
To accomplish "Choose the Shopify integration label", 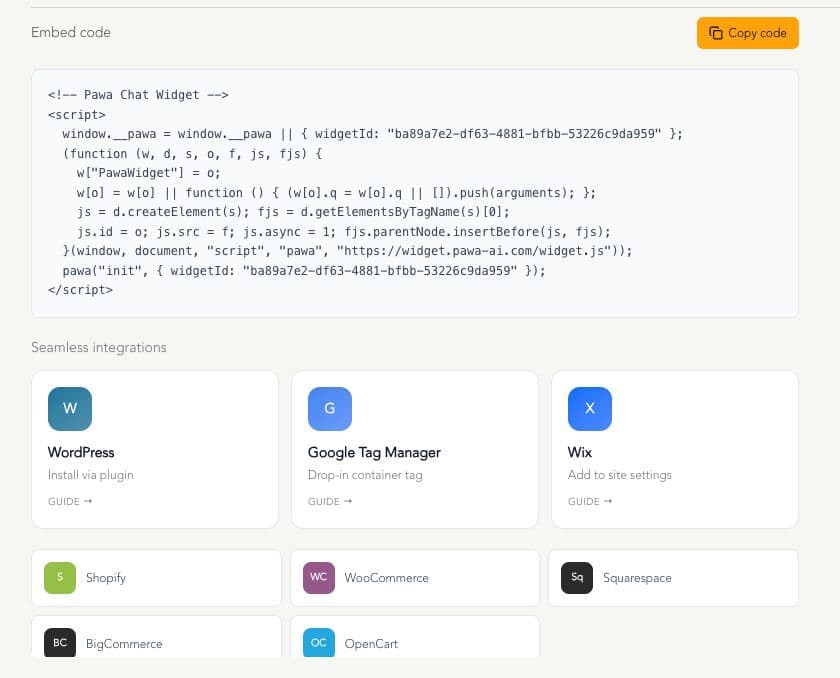I will 106,578.
